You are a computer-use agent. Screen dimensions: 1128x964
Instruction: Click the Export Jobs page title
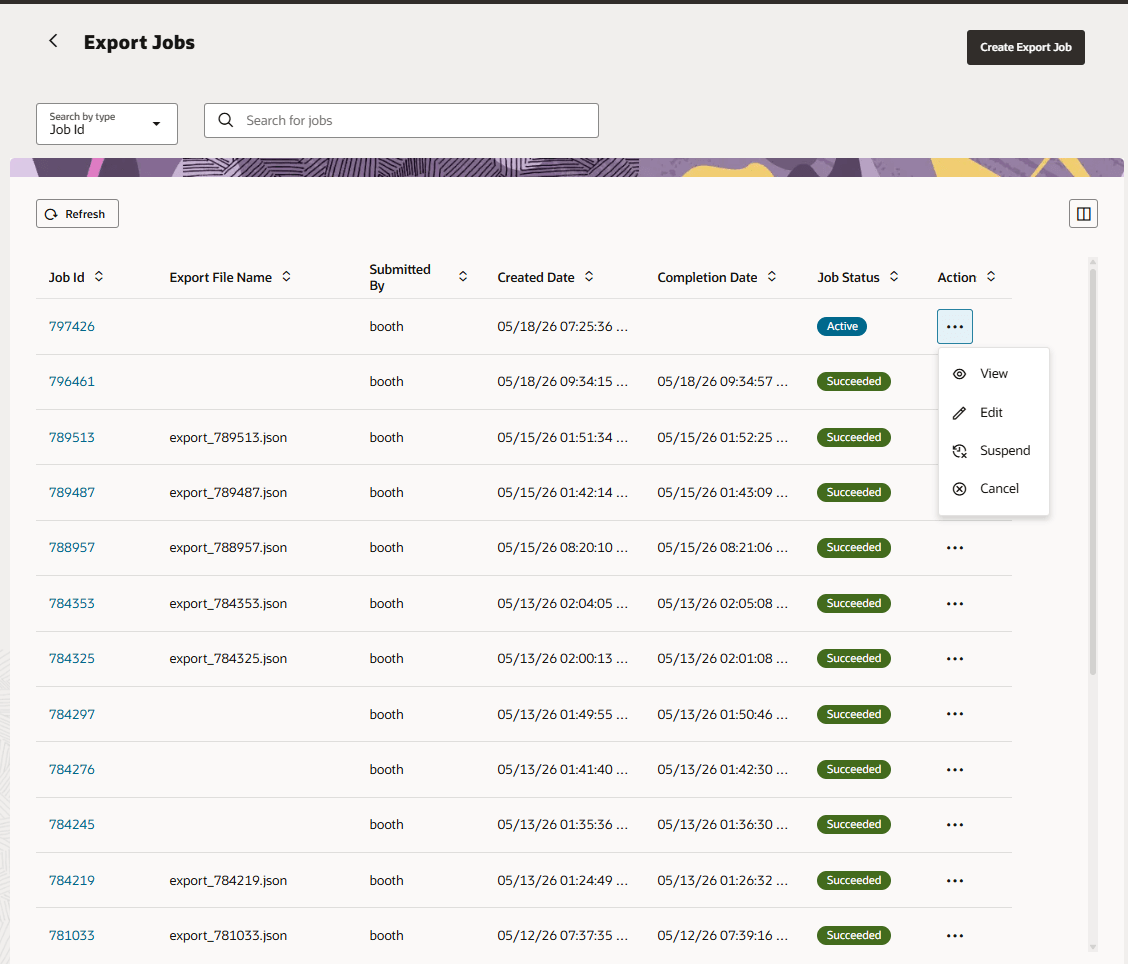[139, 42]
